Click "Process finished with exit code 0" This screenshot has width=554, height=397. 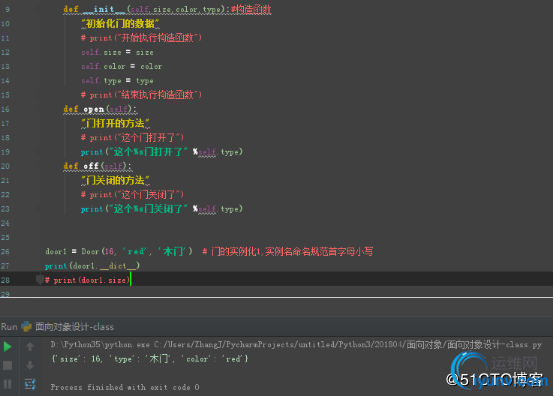click(x=125, y=387)
